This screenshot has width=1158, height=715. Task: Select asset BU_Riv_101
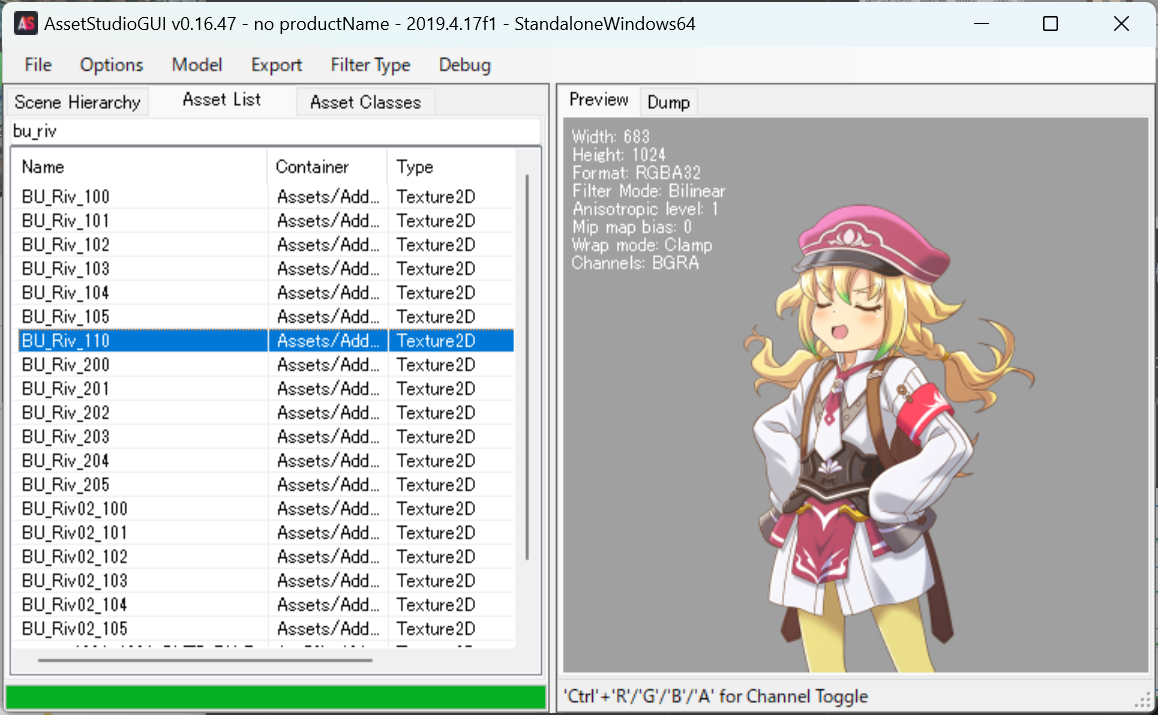(66, 221)
